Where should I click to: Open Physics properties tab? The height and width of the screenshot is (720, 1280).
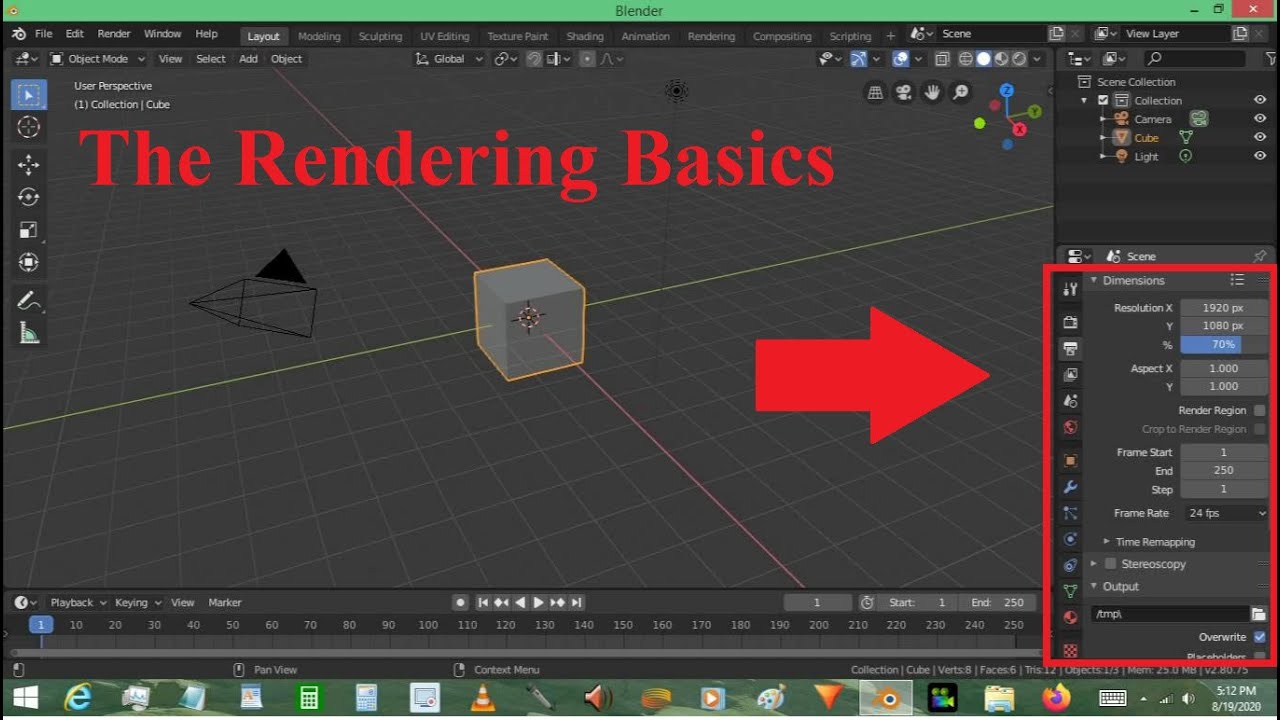(1070, 539)
